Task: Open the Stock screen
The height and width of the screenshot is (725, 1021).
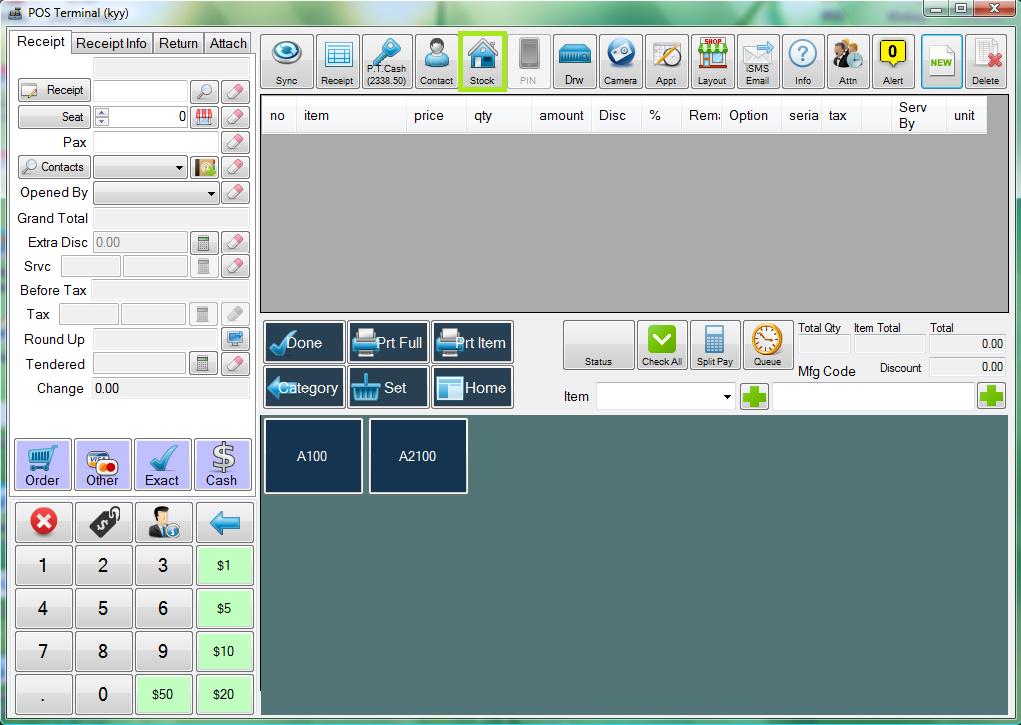Action: pyautogui.click(x=483, y=60)
